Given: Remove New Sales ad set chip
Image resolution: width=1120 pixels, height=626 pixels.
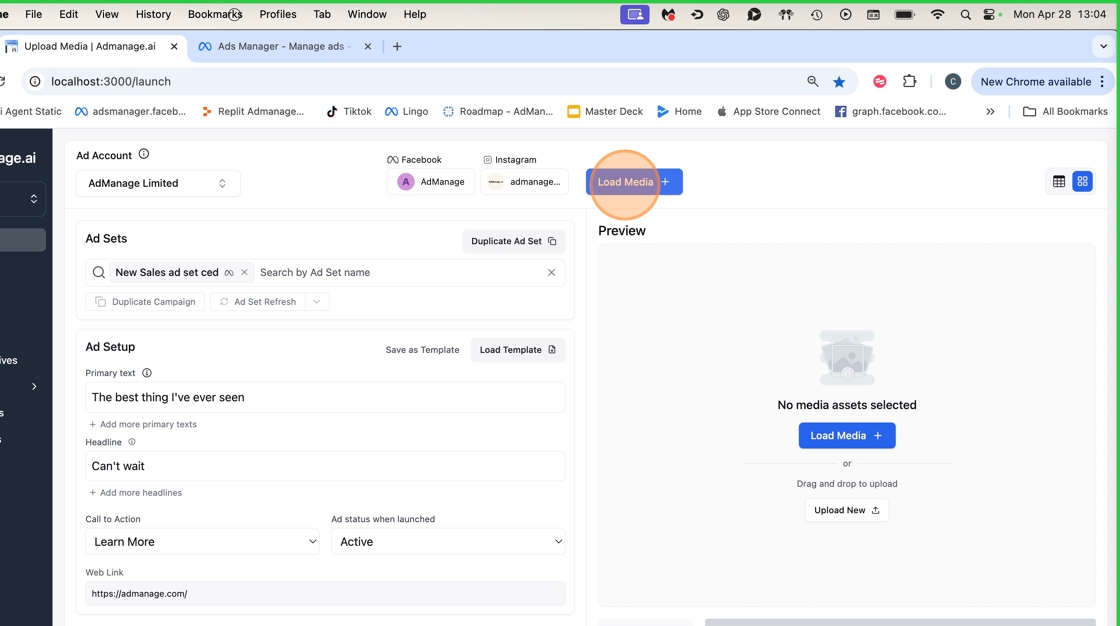Looking at the screenshot, I should 244,272.
